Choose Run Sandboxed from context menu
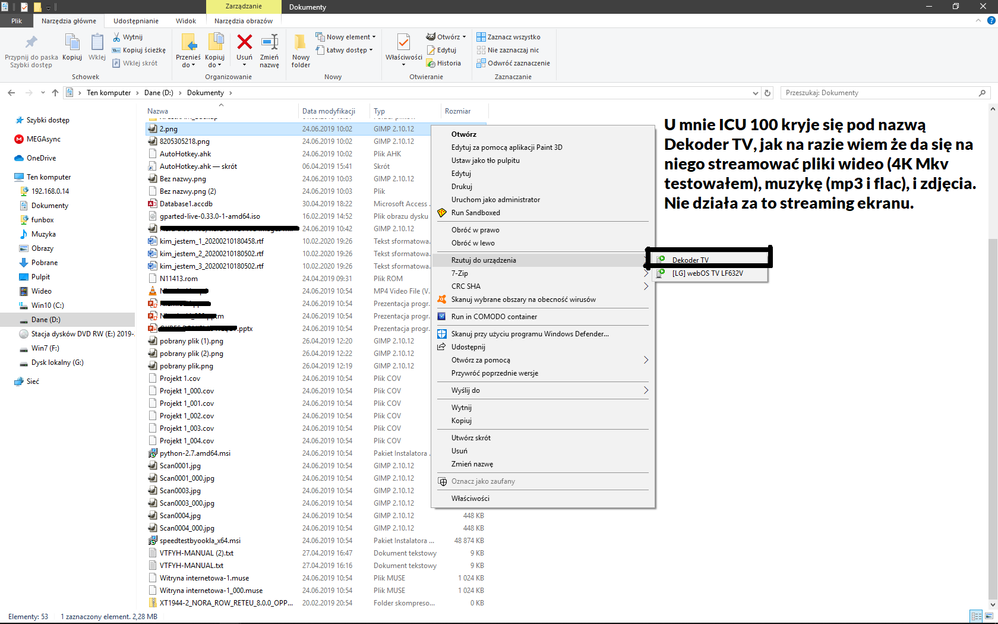Viewport: 998px width, 624px height. tap(475, 213)
